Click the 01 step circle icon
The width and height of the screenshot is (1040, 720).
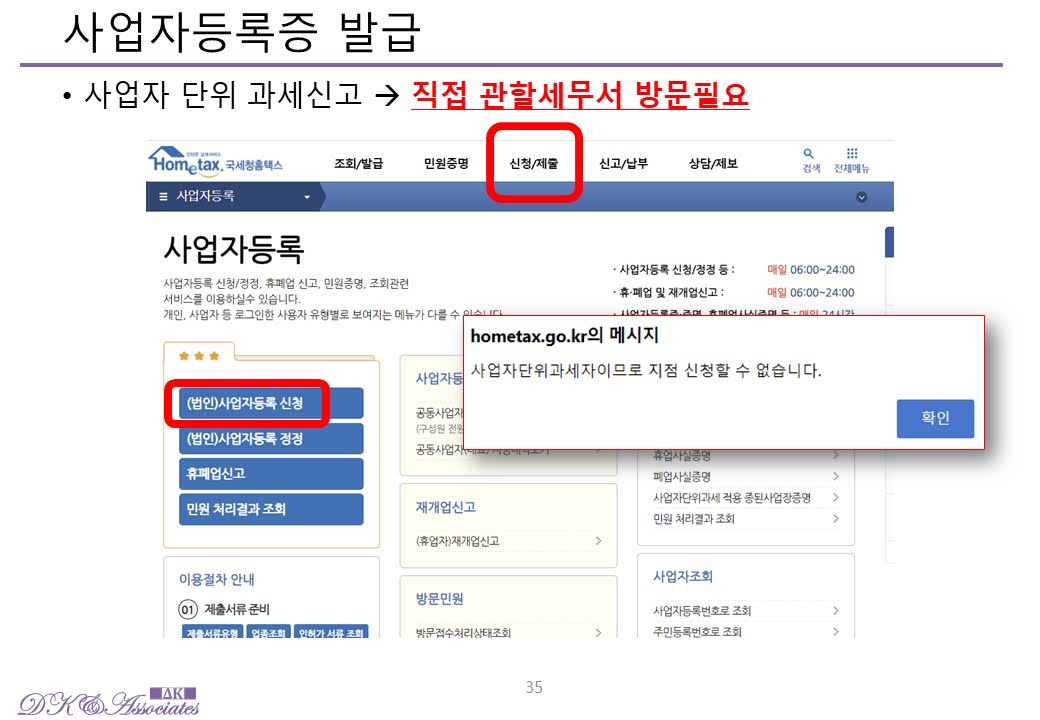point(188,609)
